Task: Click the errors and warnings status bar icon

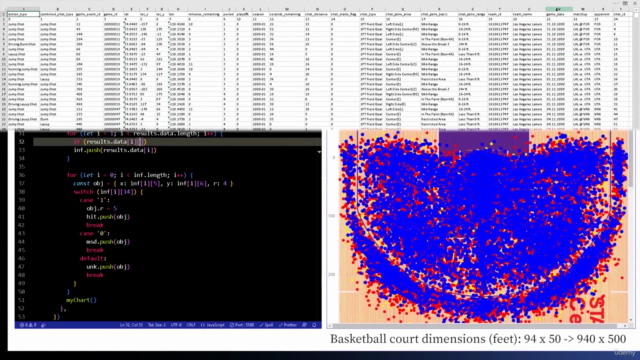Action: pos(29,325)
